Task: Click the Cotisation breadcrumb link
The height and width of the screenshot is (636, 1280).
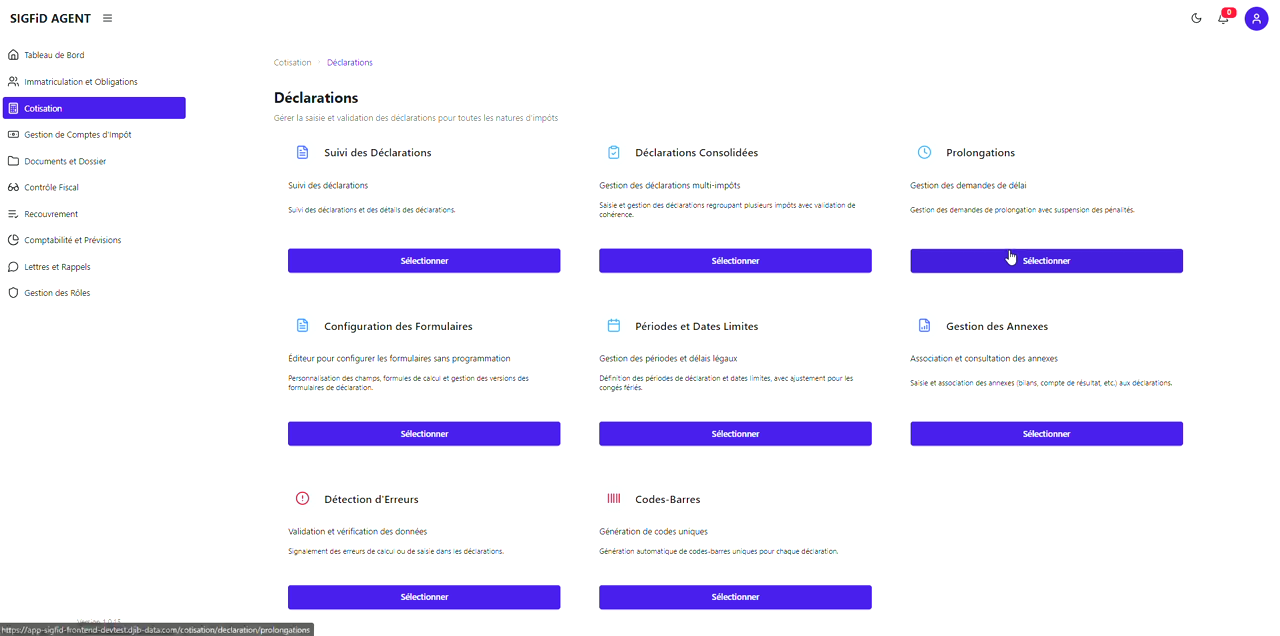Action: pos(292,63)
